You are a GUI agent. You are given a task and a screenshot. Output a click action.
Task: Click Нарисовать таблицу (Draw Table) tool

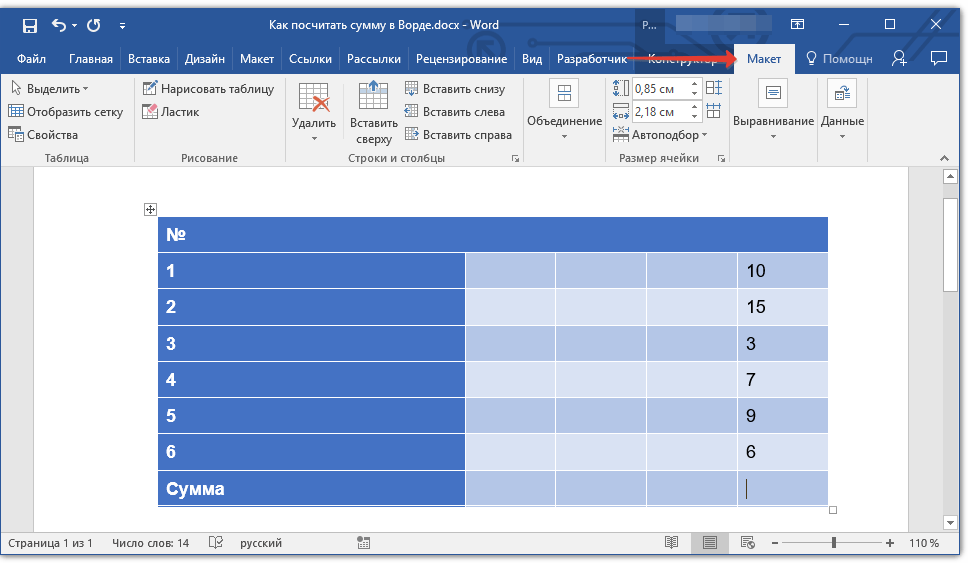click(208, 89)
